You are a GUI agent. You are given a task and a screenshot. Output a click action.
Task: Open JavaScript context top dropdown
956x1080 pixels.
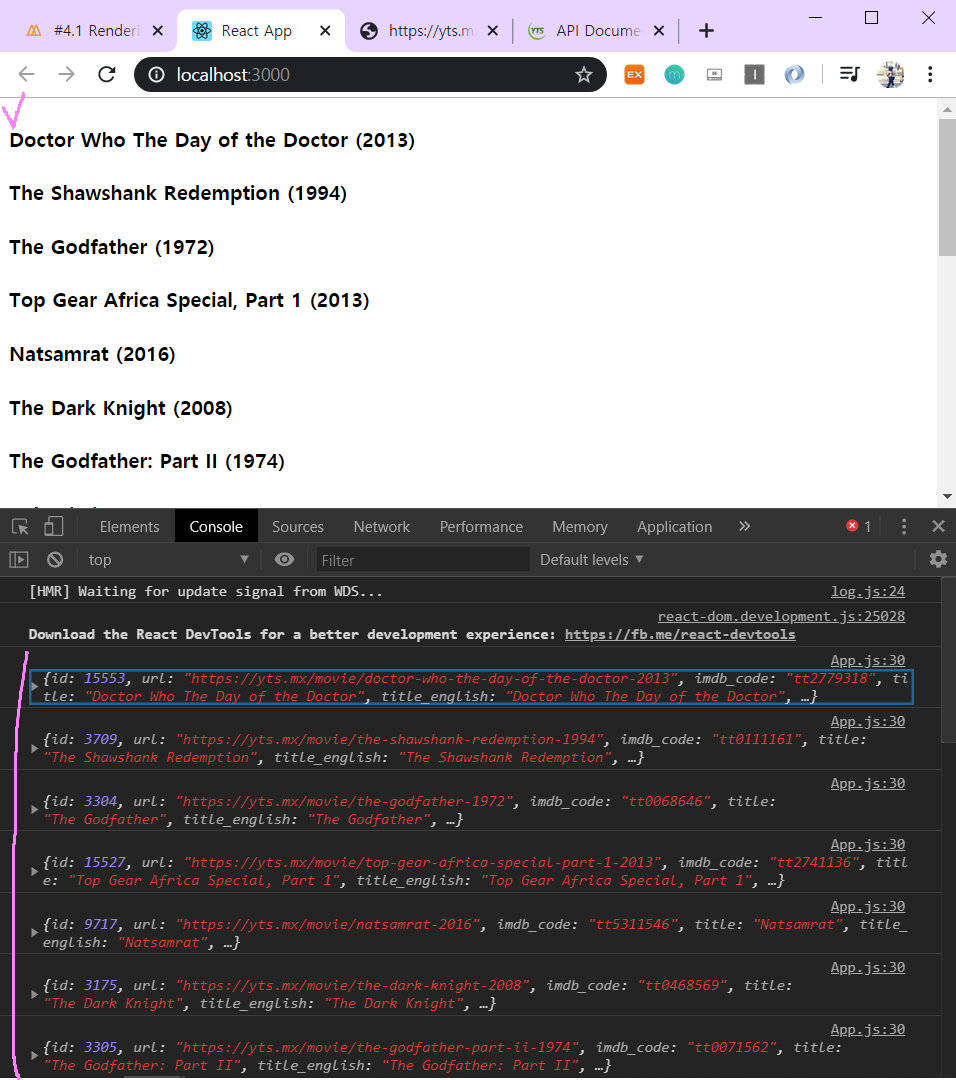pyautogui.click(x=168, y=560)
